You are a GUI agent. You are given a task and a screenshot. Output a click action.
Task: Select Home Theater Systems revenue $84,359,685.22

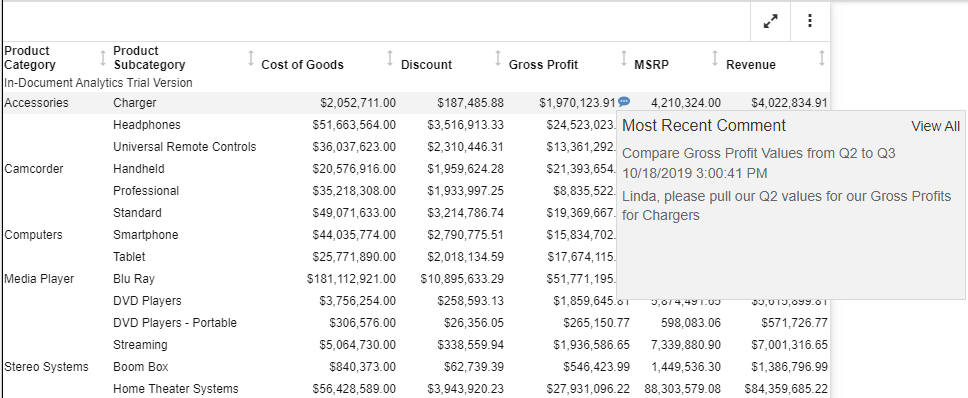click(786, 389)
